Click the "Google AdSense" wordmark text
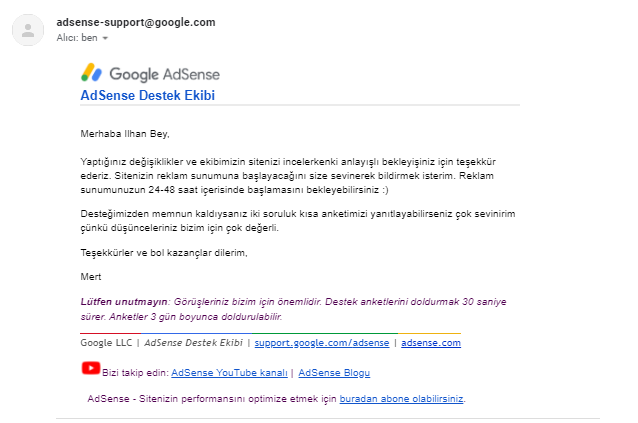The height and width of the screenshot is (423, 638). pos(164,74)
